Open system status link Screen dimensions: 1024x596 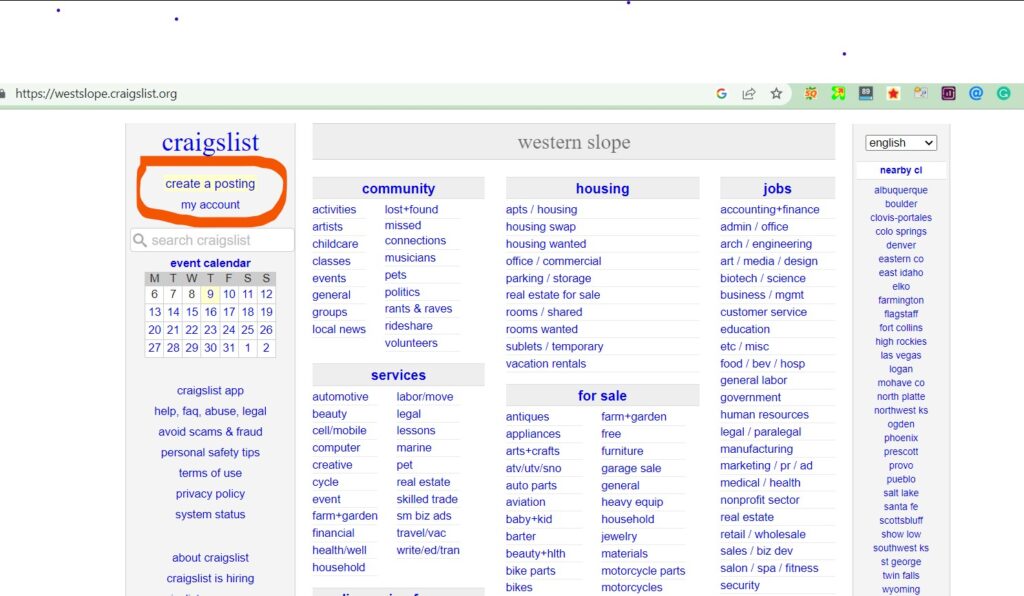pos(210,514)
